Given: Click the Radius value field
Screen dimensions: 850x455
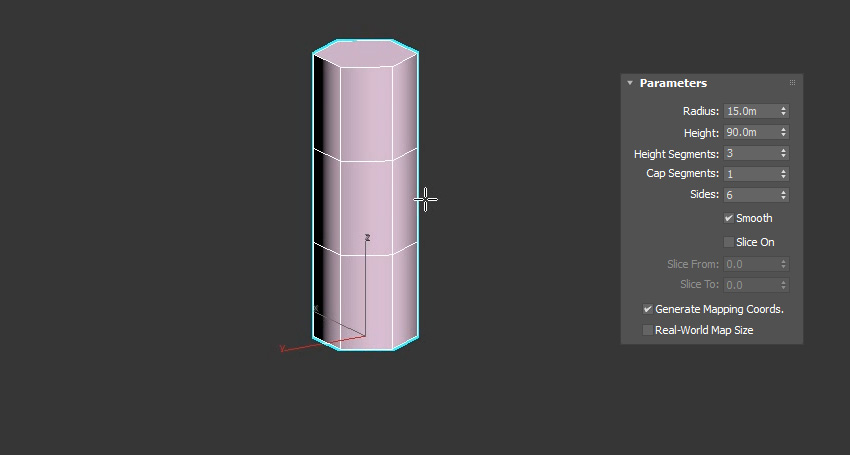Looking at the screenshot, I should (750, 111).
